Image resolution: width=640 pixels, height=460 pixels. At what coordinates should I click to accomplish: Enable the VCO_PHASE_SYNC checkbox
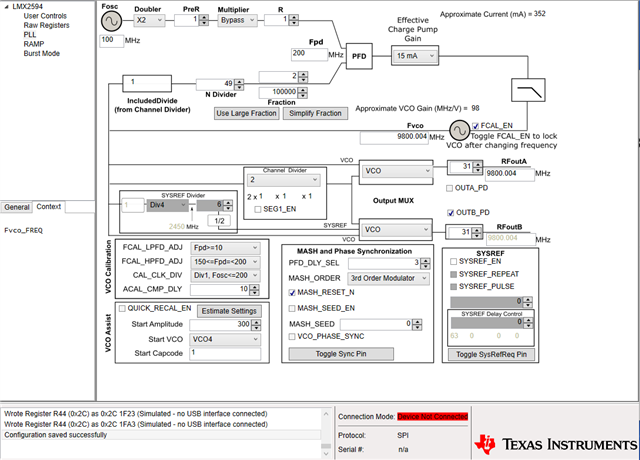(292, 337)
